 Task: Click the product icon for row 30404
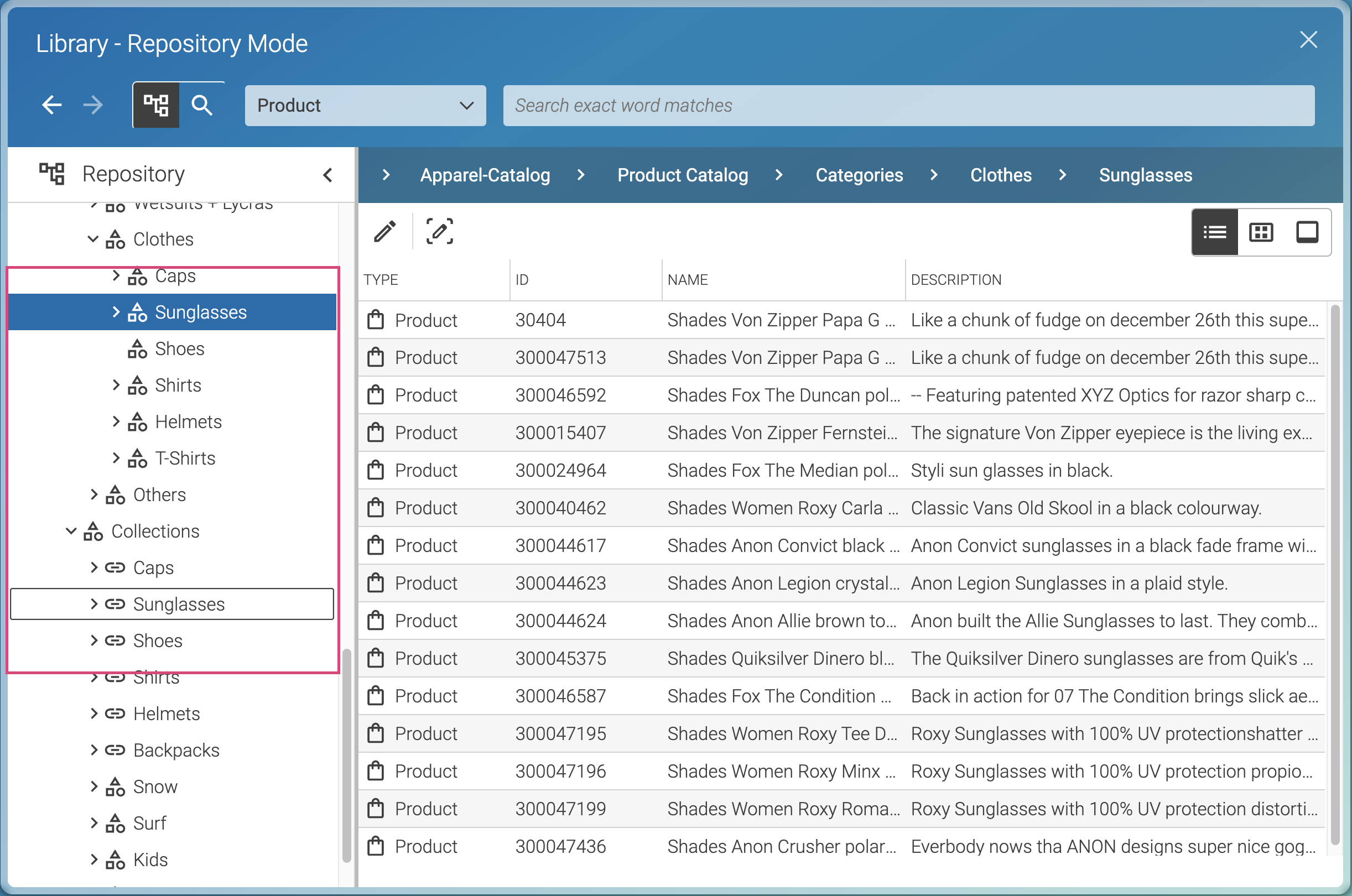(x=376, y=320)
